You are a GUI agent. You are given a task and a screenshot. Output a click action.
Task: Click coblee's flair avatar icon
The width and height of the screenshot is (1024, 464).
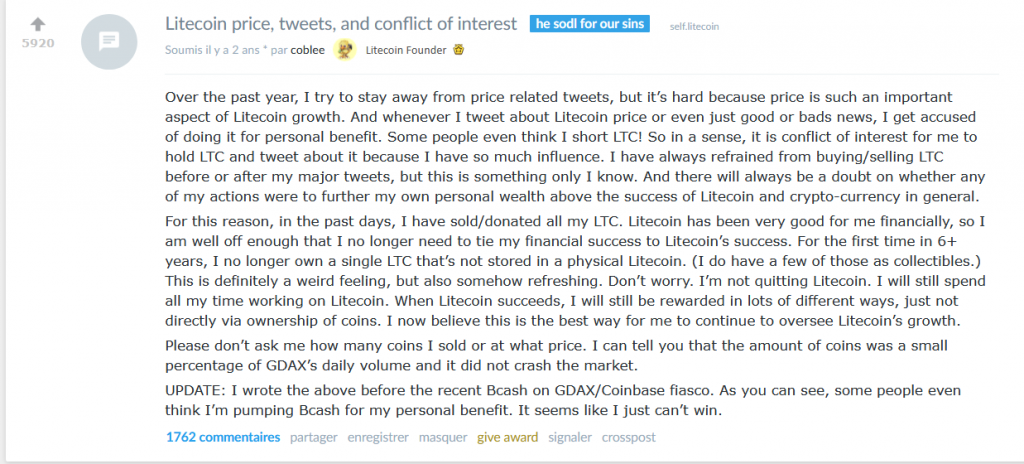click(345, 49)
